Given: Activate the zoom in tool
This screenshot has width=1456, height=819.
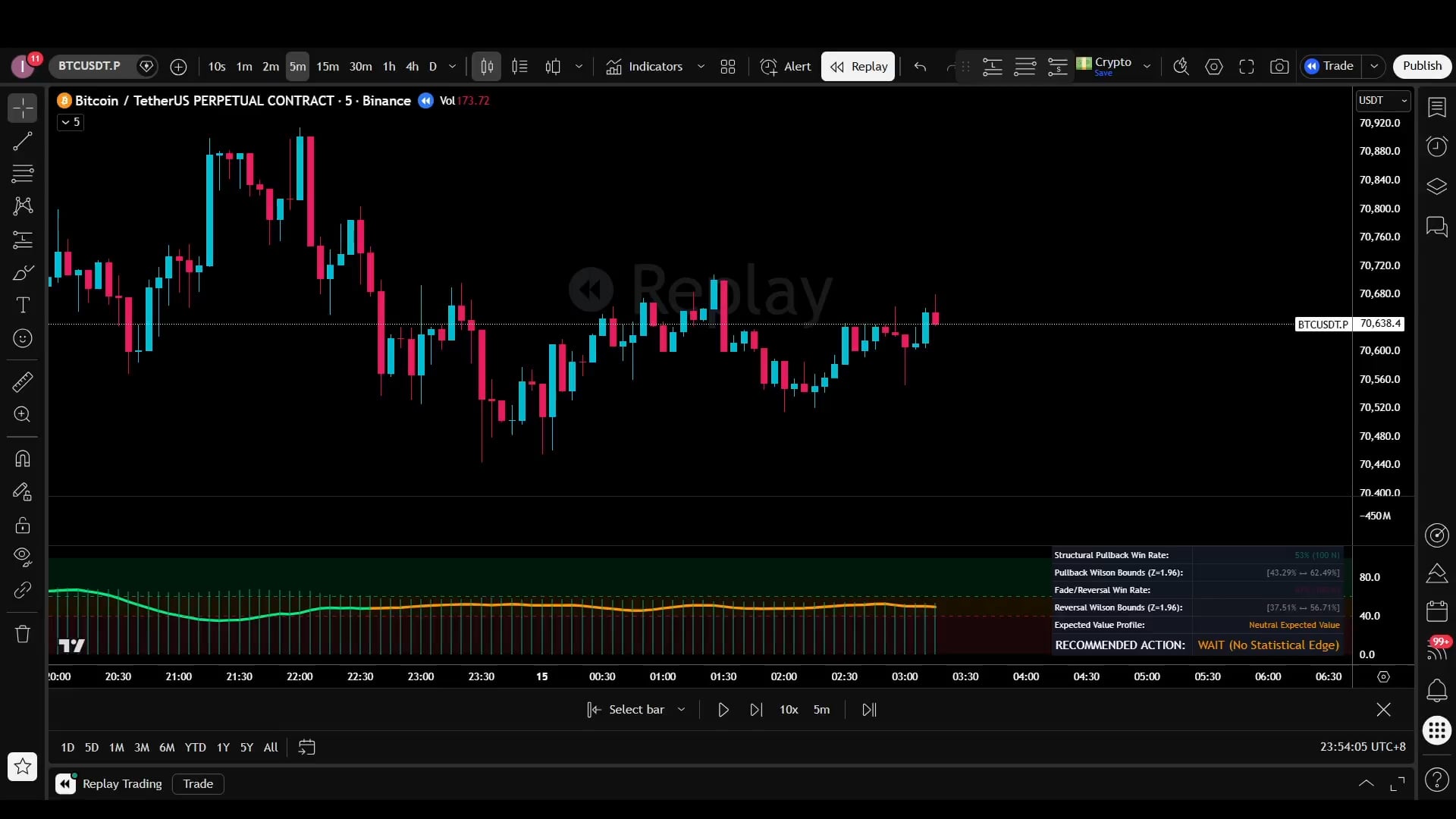Looking at the screenshot, I should click(23, 414).
